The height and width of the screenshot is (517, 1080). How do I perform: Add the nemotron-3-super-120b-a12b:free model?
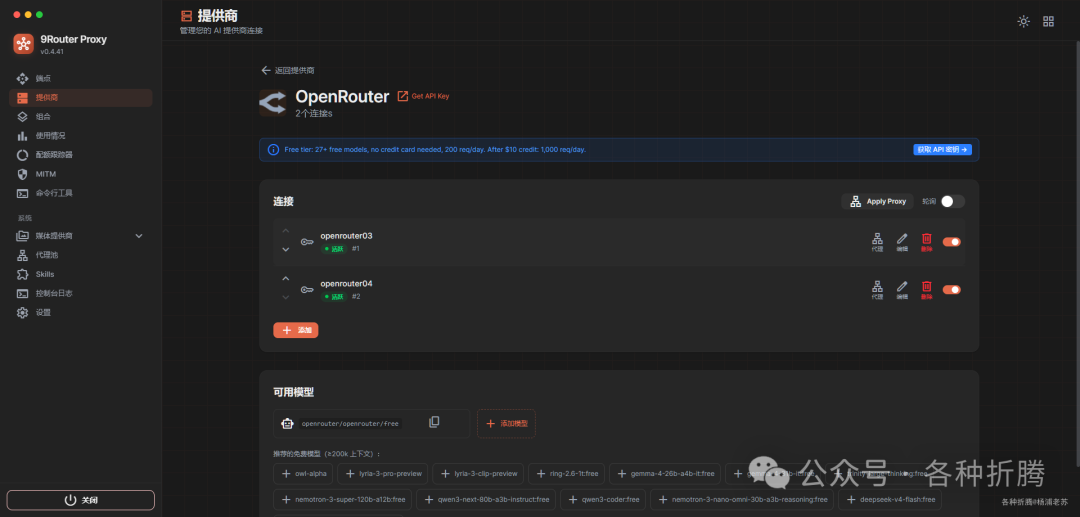[343, 499]
